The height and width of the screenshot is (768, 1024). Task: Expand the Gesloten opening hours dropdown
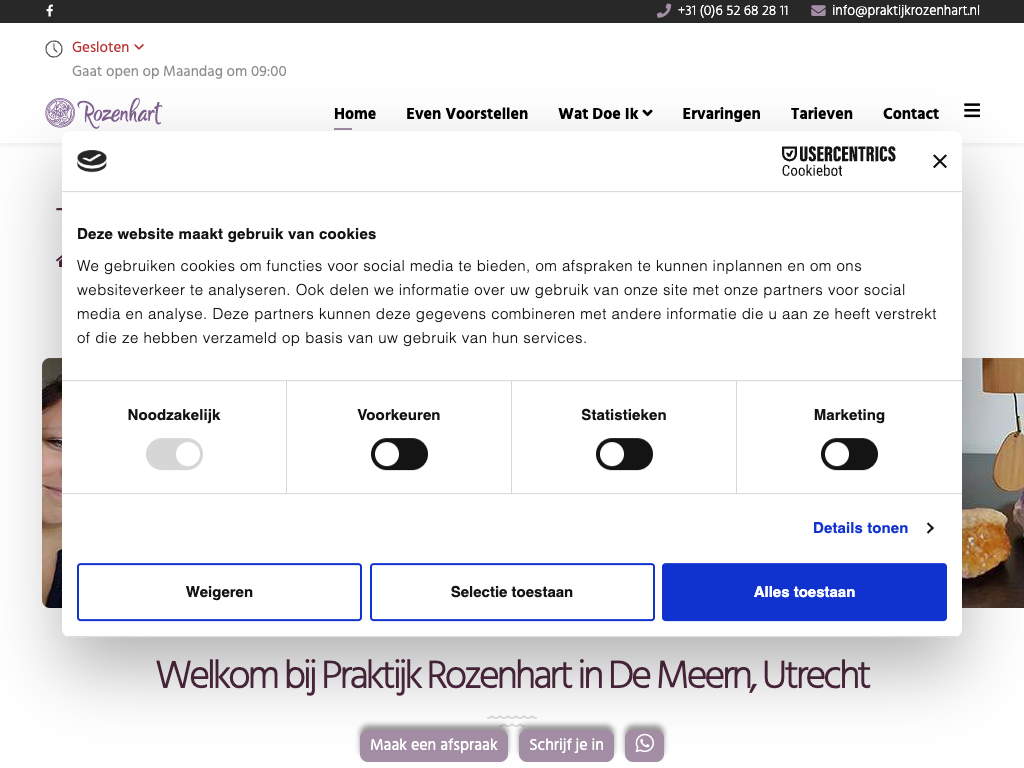pos(108,47)
